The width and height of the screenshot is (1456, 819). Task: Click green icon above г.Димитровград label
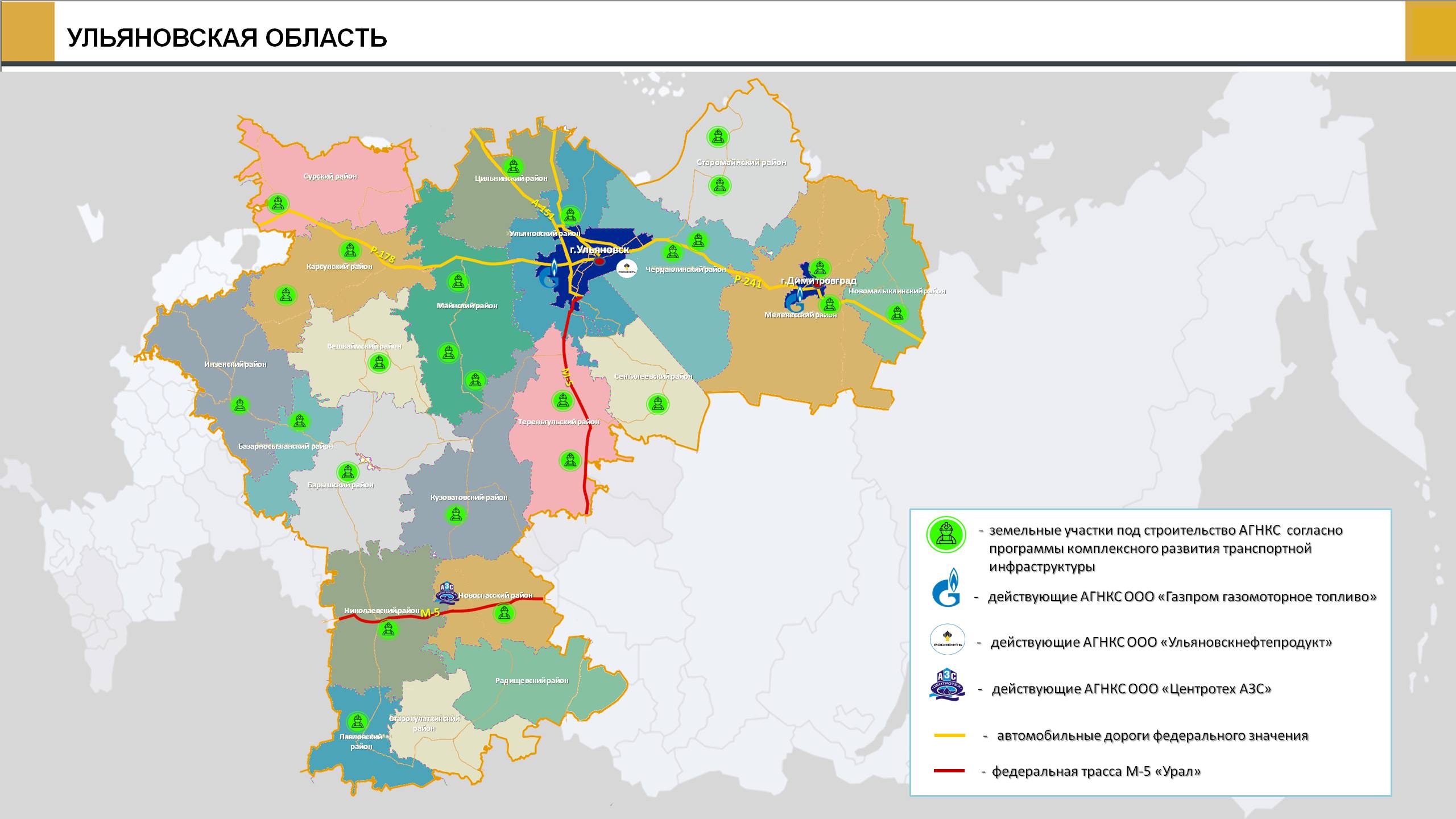[x=820, y=267]
